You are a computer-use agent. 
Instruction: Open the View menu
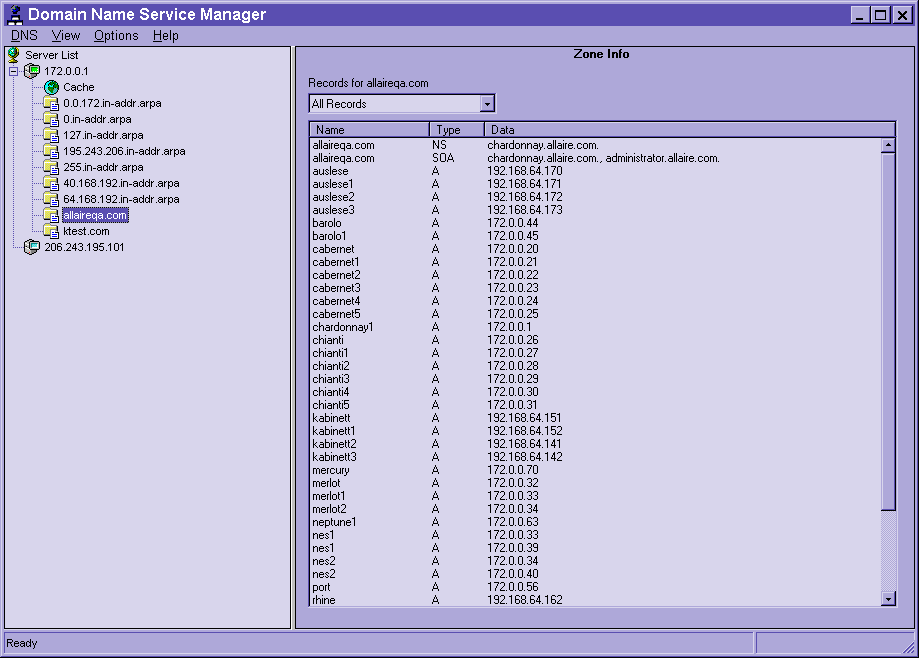click(66, 35)
